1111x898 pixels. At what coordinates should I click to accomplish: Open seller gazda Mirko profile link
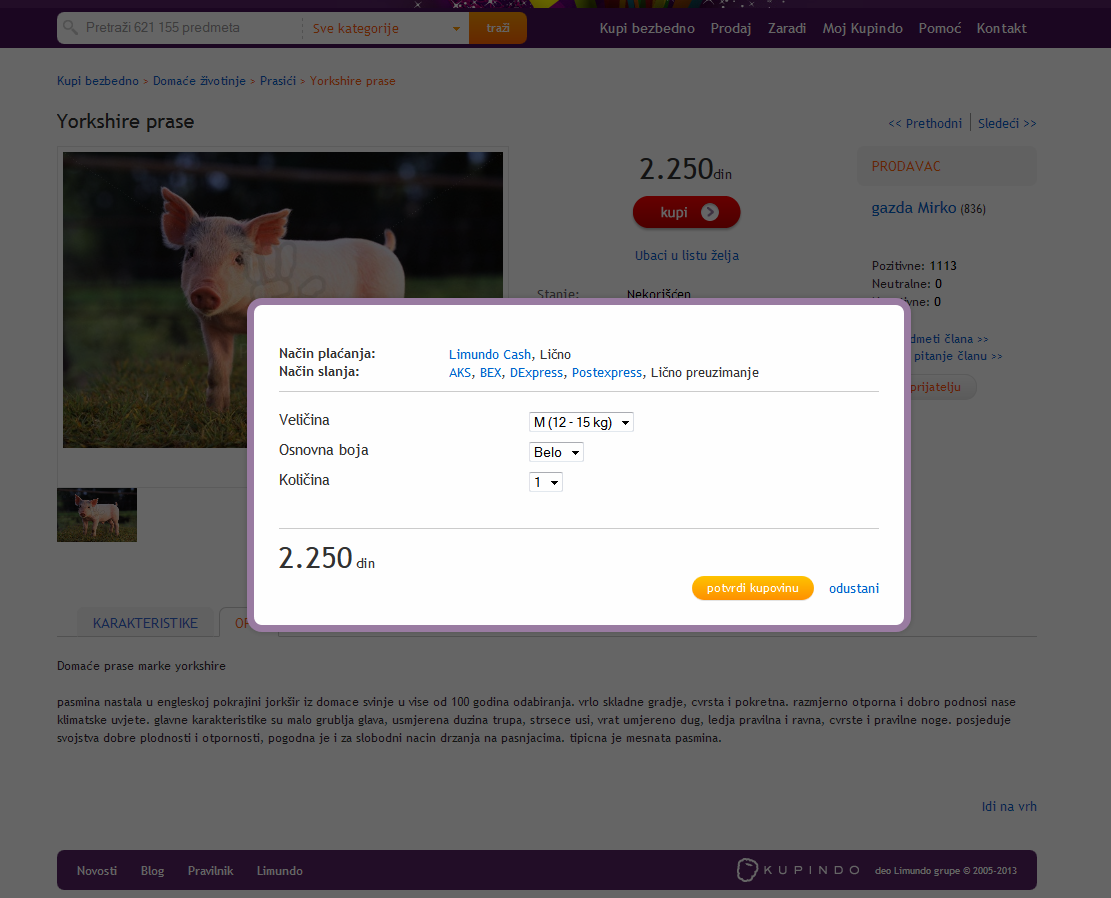tap(914, 208)
